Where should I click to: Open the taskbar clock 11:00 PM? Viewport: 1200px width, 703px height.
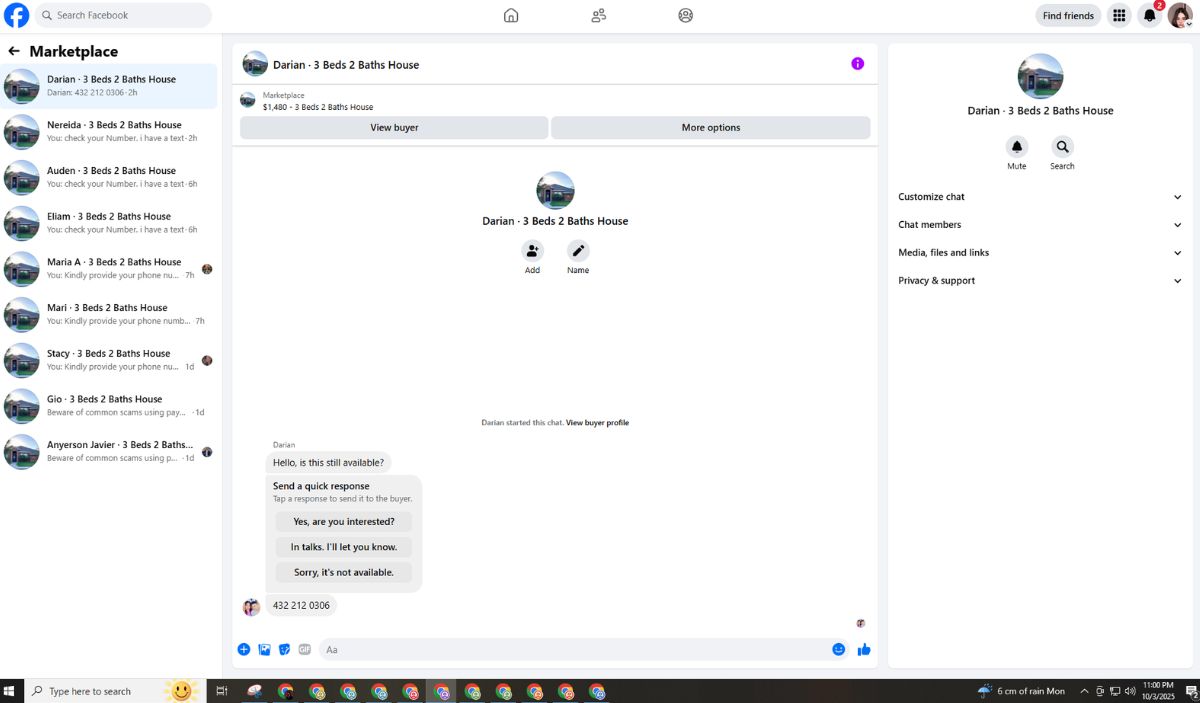coord(1158,691)
